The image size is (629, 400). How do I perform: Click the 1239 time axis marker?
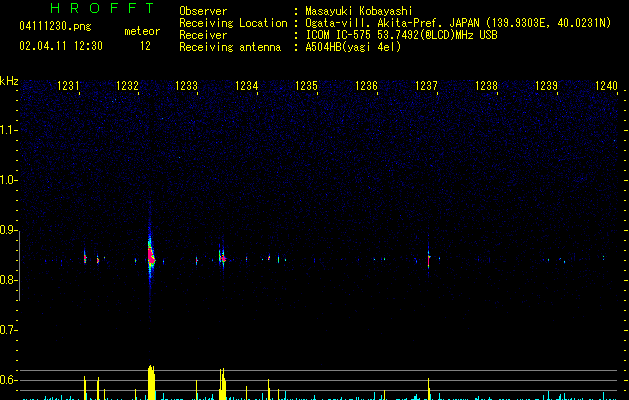pos(546,86)
